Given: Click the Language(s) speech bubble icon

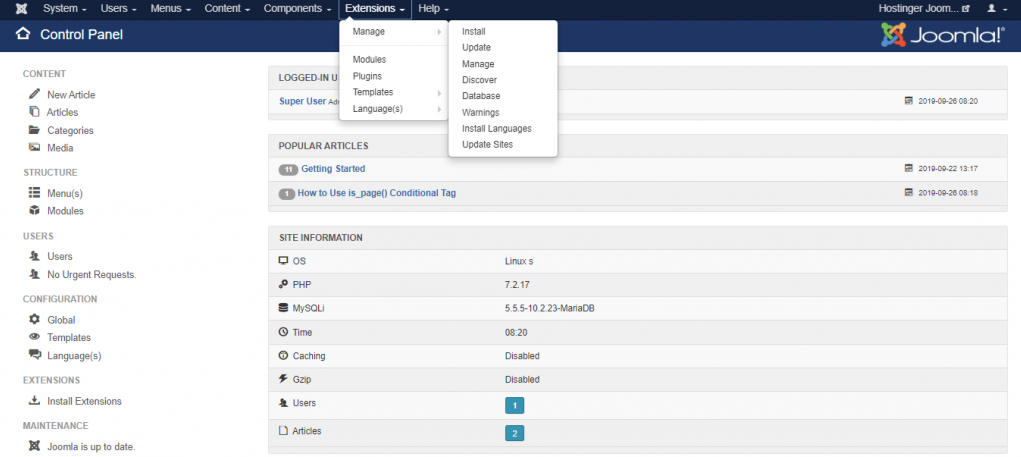Looking at the screenshot, I should pos(35,355).
